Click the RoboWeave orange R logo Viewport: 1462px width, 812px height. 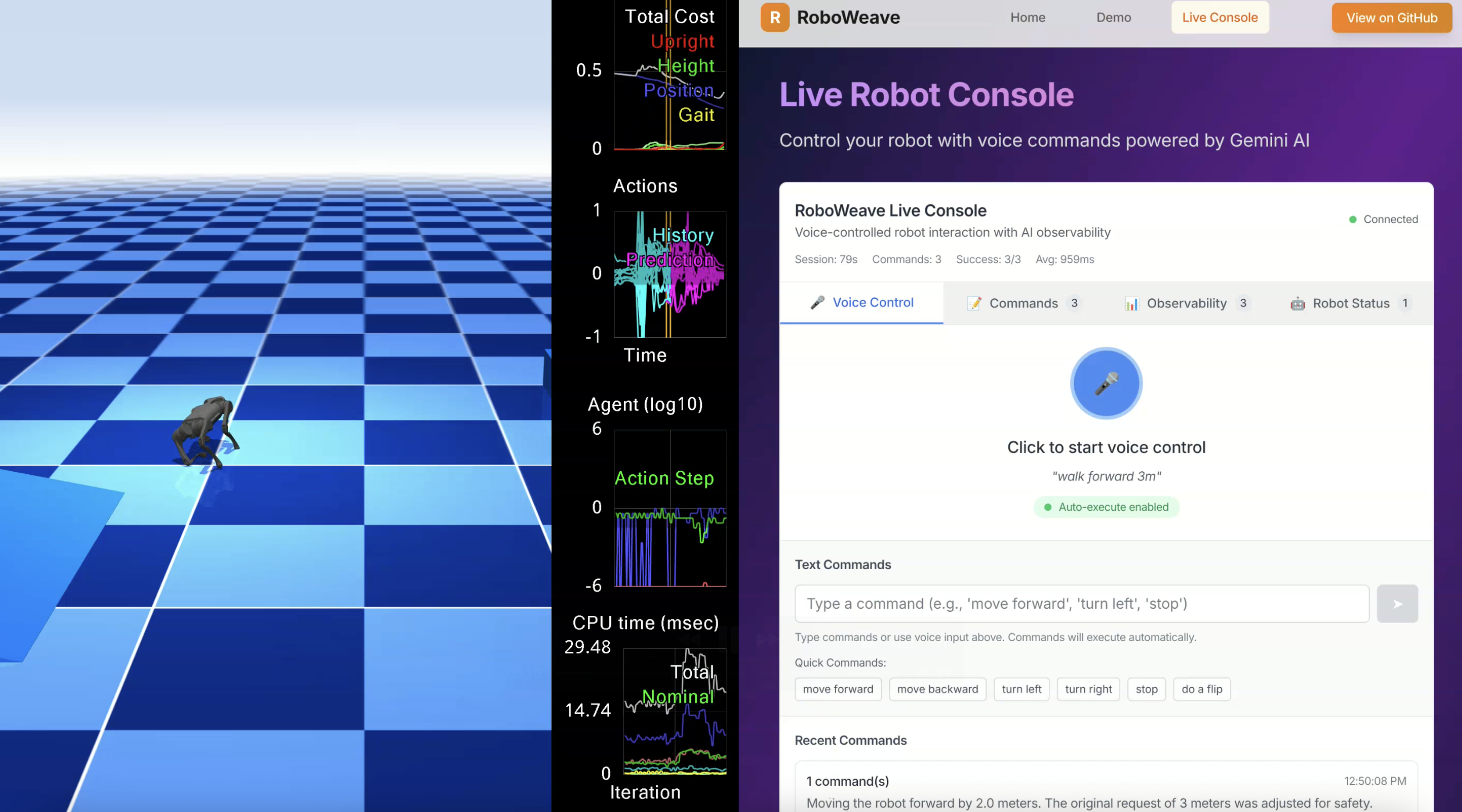point(775,17)
